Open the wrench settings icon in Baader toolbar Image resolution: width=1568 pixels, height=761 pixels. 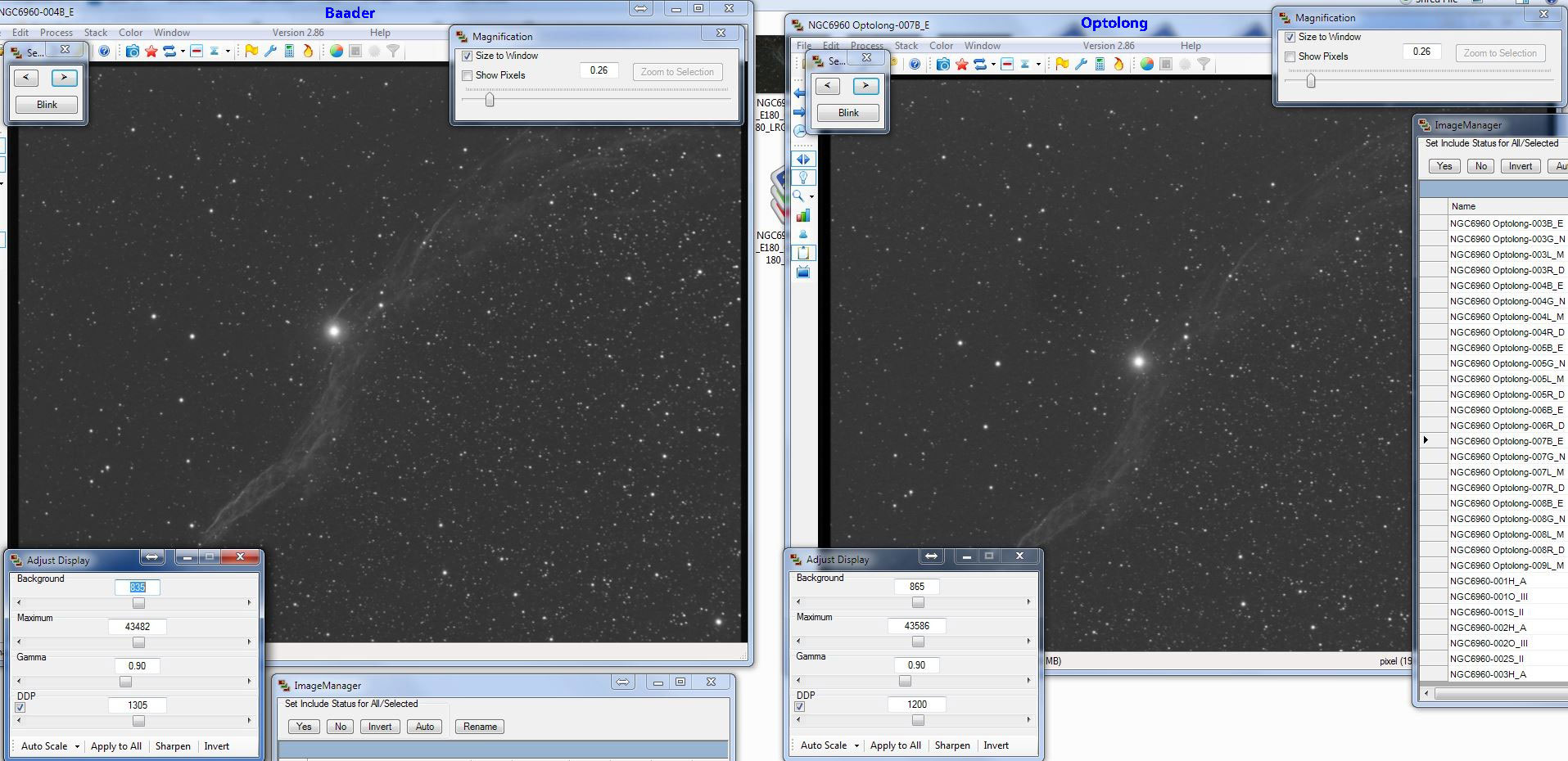click(270, 51)
